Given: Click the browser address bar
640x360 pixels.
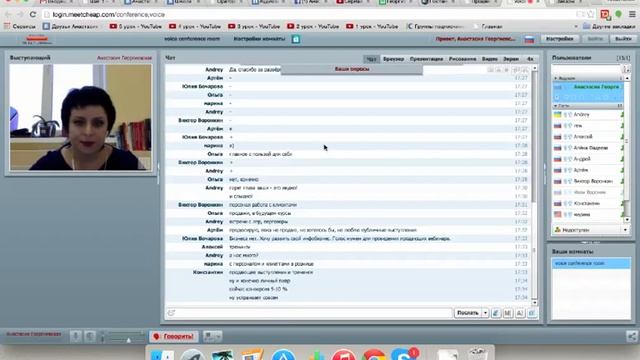Looking at the screenshot, I should coord(310,15).
